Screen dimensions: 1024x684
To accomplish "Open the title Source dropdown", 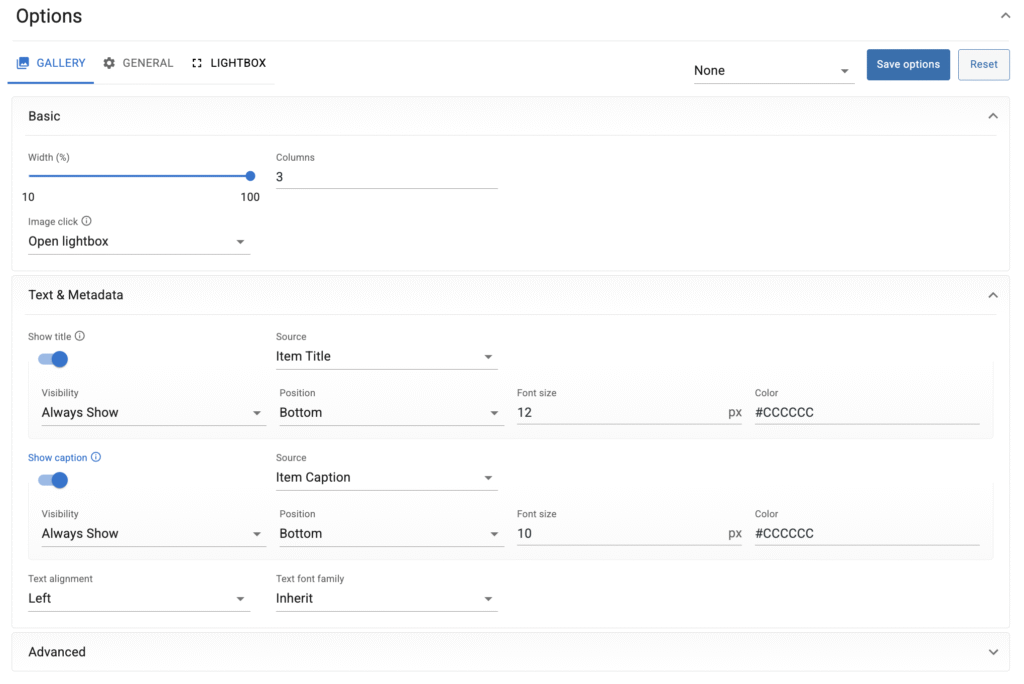I will pos(386,357).
